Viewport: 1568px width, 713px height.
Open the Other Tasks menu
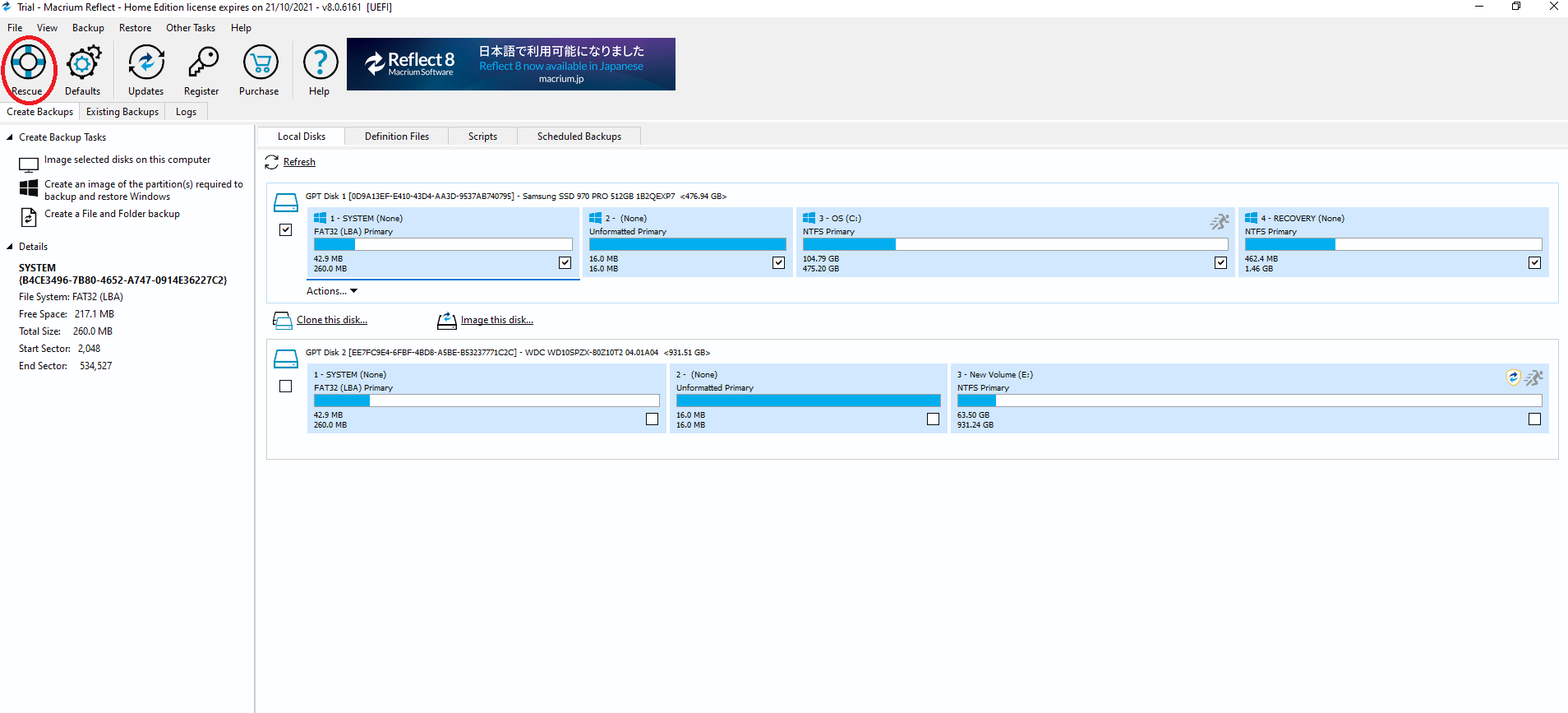coord(191,28)
